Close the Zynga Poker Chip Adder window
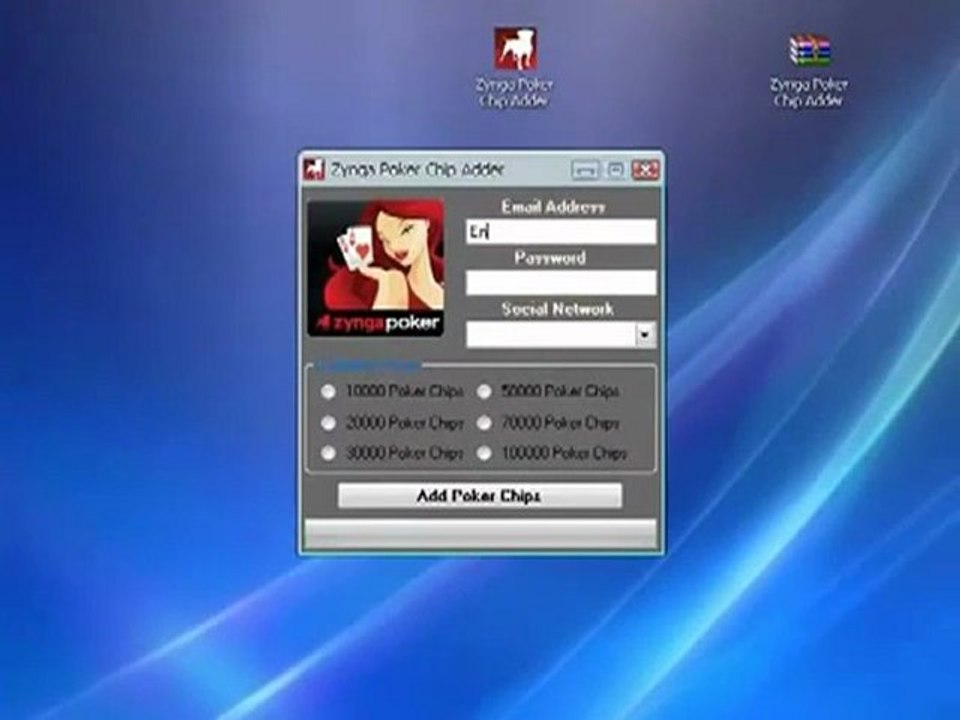The image size is (960, 720). (x=645, y=170)
